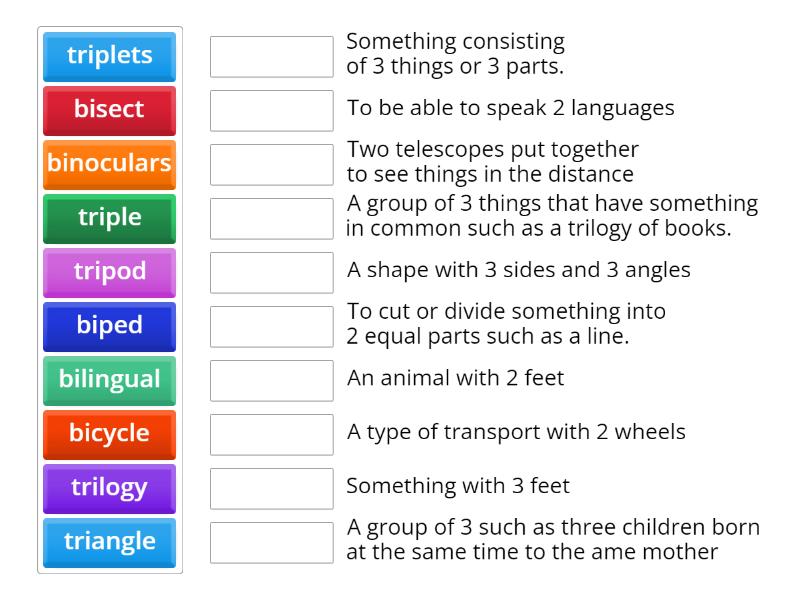The image size is (800, 600).
Task: Click drop box for '2 equal parts' definition
Action: coord(272,327)
